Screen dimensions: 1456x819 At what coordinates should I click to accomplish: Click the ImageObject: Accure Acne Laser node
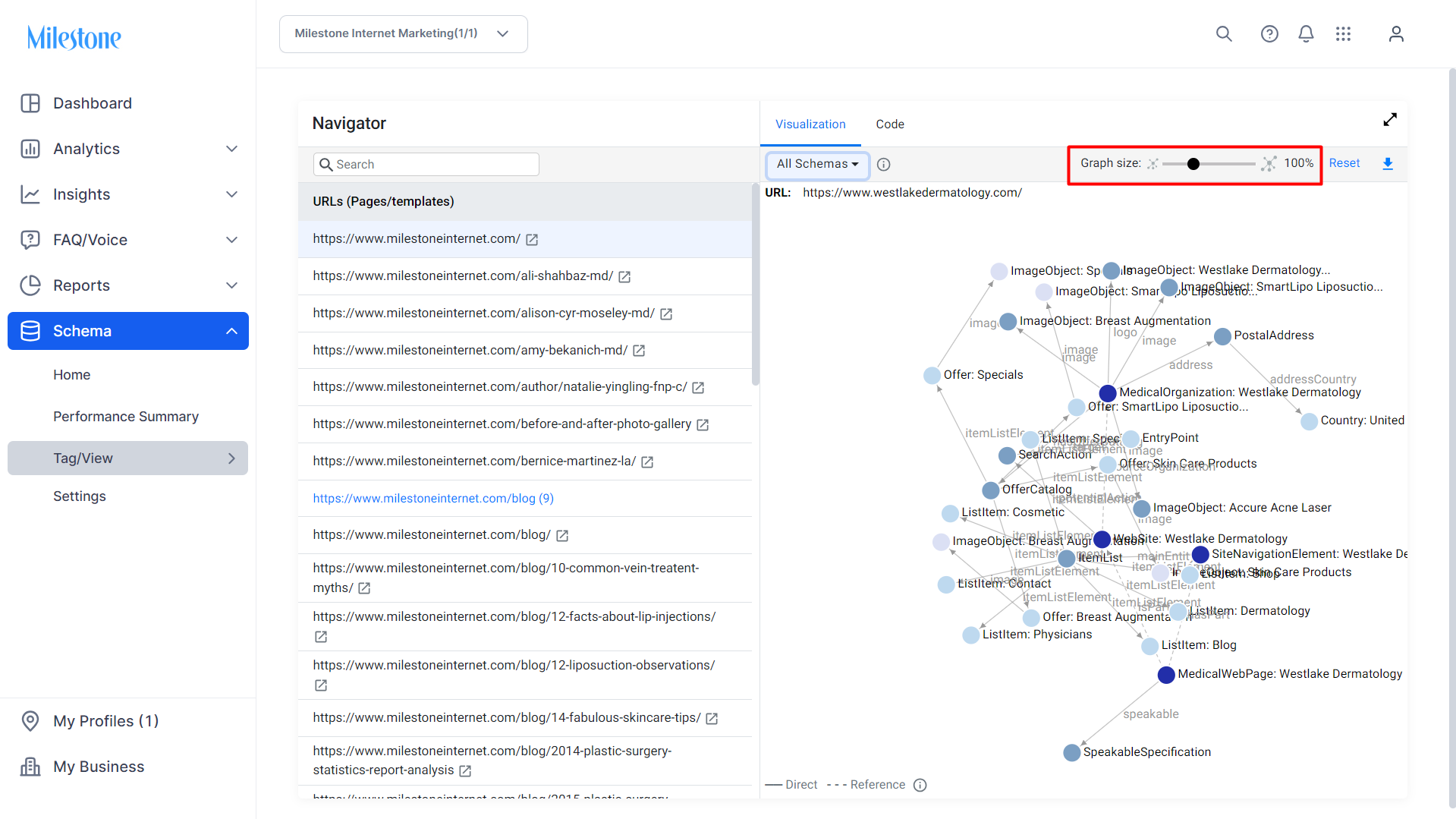[1142, 509]
